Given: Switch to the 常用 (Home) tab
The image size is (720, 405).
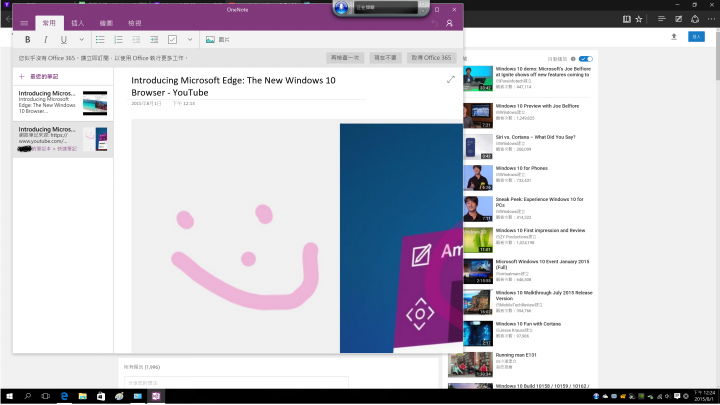Looking at the screenshot, I should click(49, 23).
